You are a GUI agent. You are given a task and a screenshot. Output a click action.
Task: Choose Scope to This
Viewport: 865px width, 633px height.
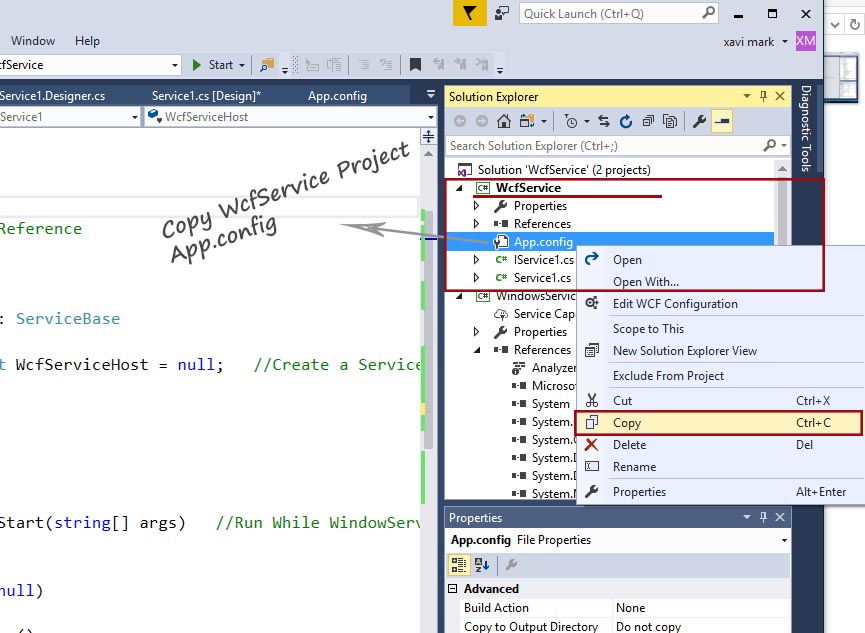(648, 328)
